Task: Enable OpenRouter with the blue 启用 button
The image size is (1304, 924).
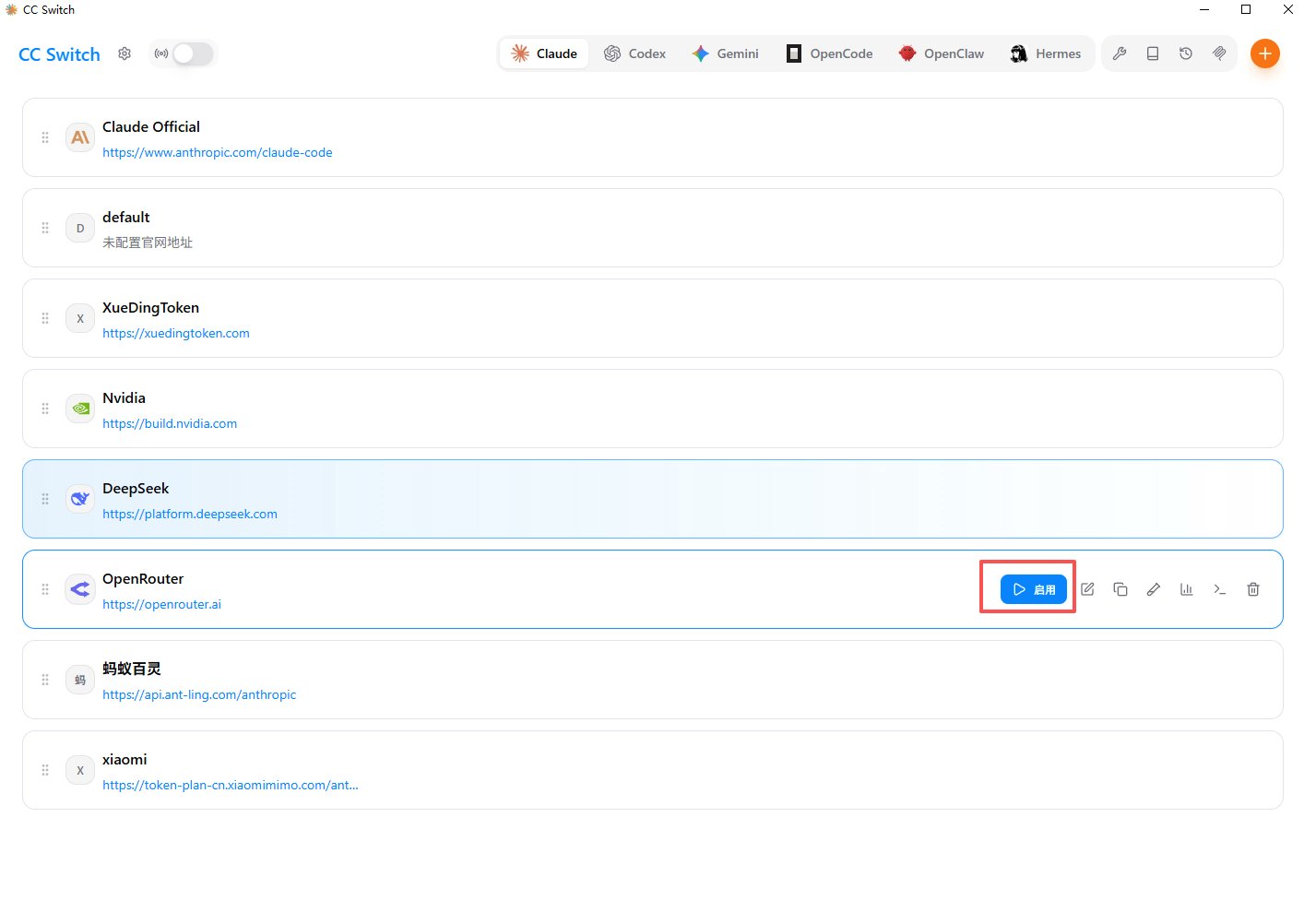Action: click(1034, 589)
